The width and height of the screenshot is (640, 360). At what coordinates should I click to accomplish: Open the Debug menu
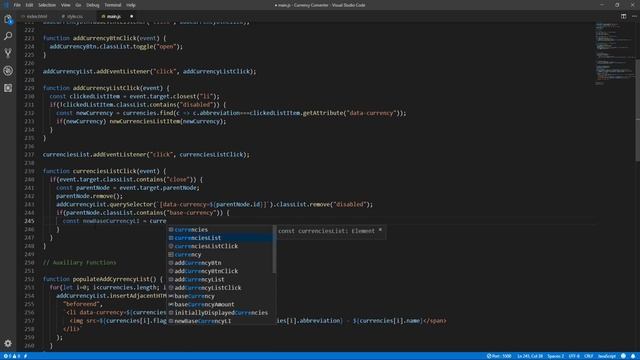tap(93, 5)
